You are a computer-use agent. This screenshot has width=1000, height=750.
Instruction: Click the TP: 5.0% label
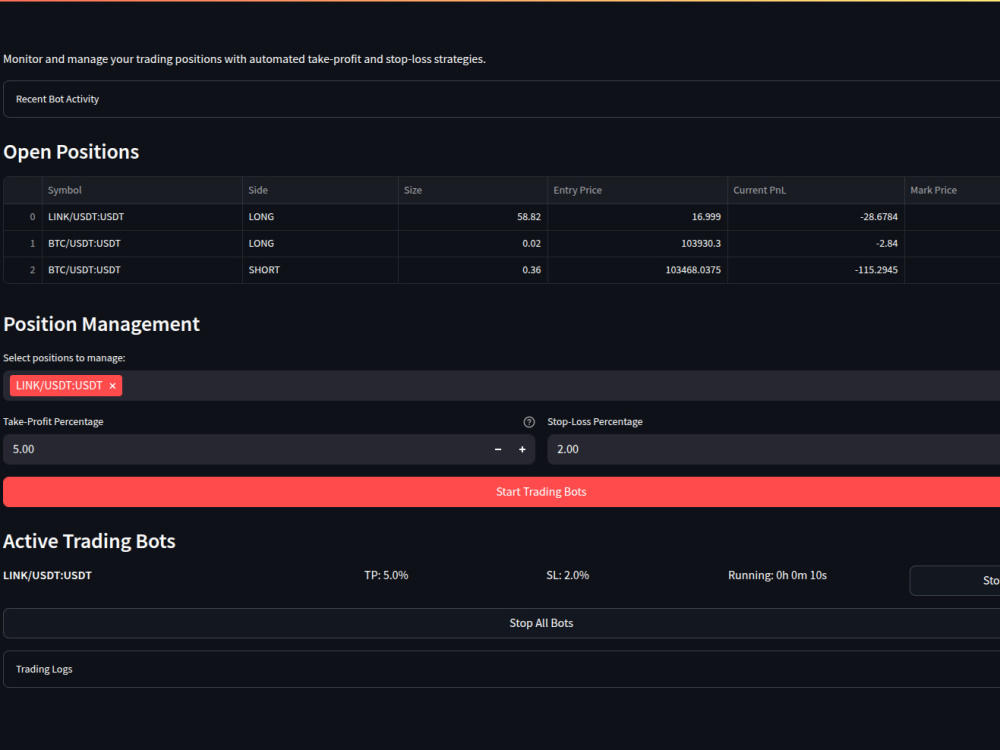tap(386, 575)
